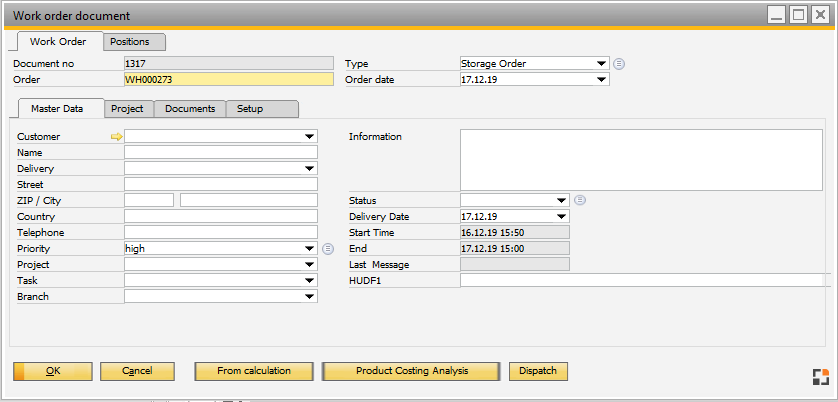Click the Order number field WH000273
Image resolution: width=838 pixels, height=402 pixels.
click(x=228, y=79)
